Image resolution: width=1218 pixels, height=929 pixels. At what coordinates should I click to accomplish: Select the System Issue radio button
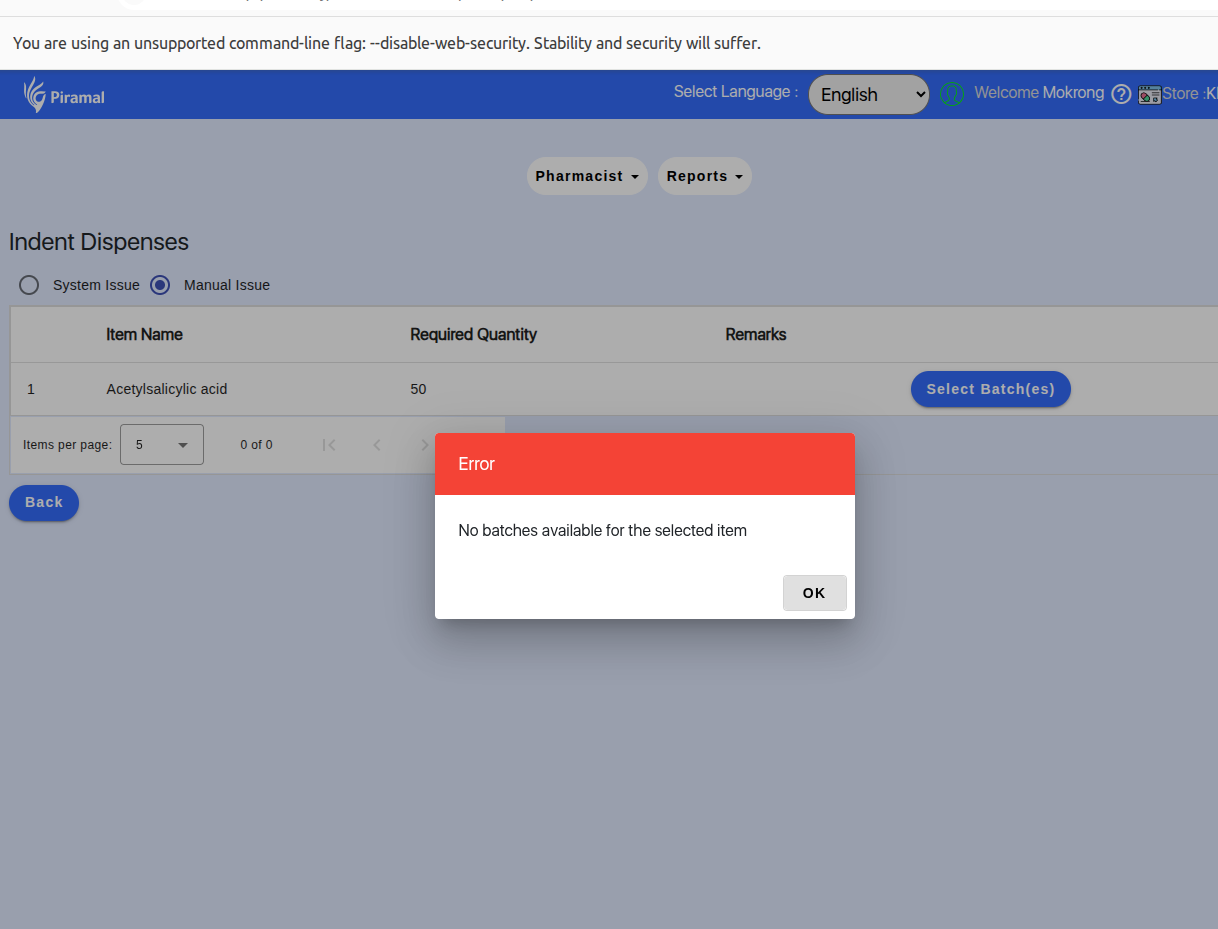(x=30, y=285)
